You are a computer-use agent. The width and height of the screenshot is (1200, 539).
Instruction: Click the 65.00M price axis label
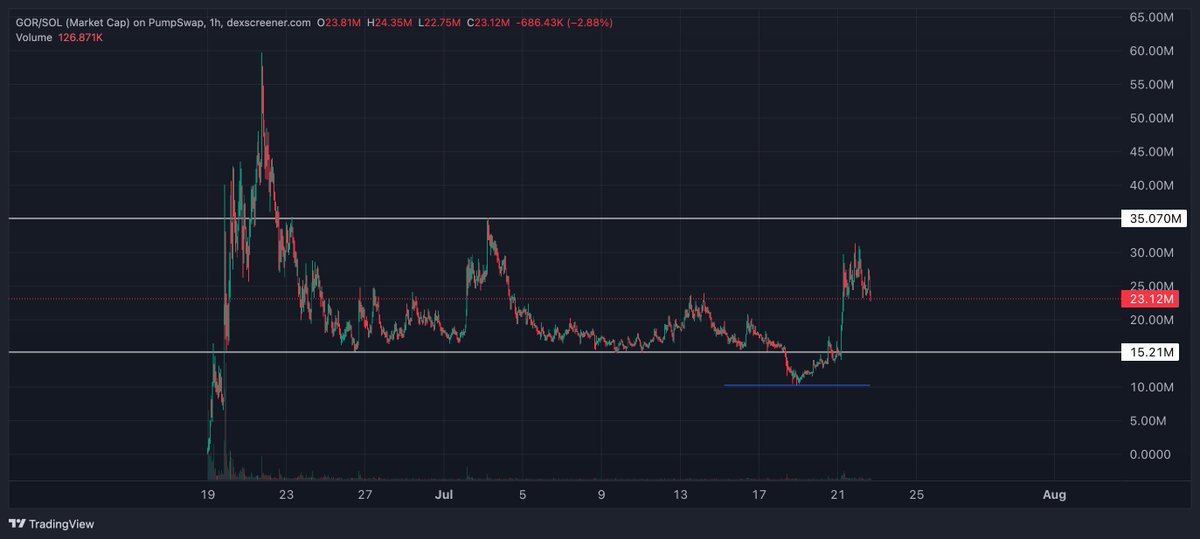[1152, 17]
